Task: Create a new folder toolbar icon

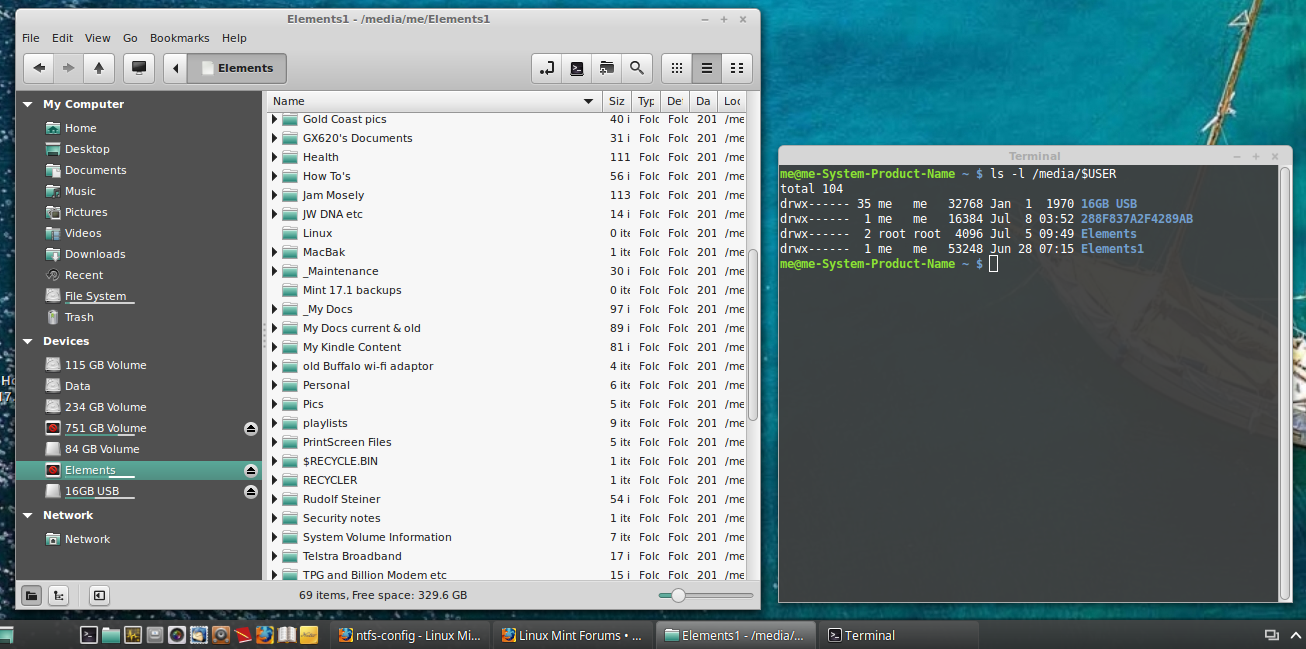Action: pos(606,68)
